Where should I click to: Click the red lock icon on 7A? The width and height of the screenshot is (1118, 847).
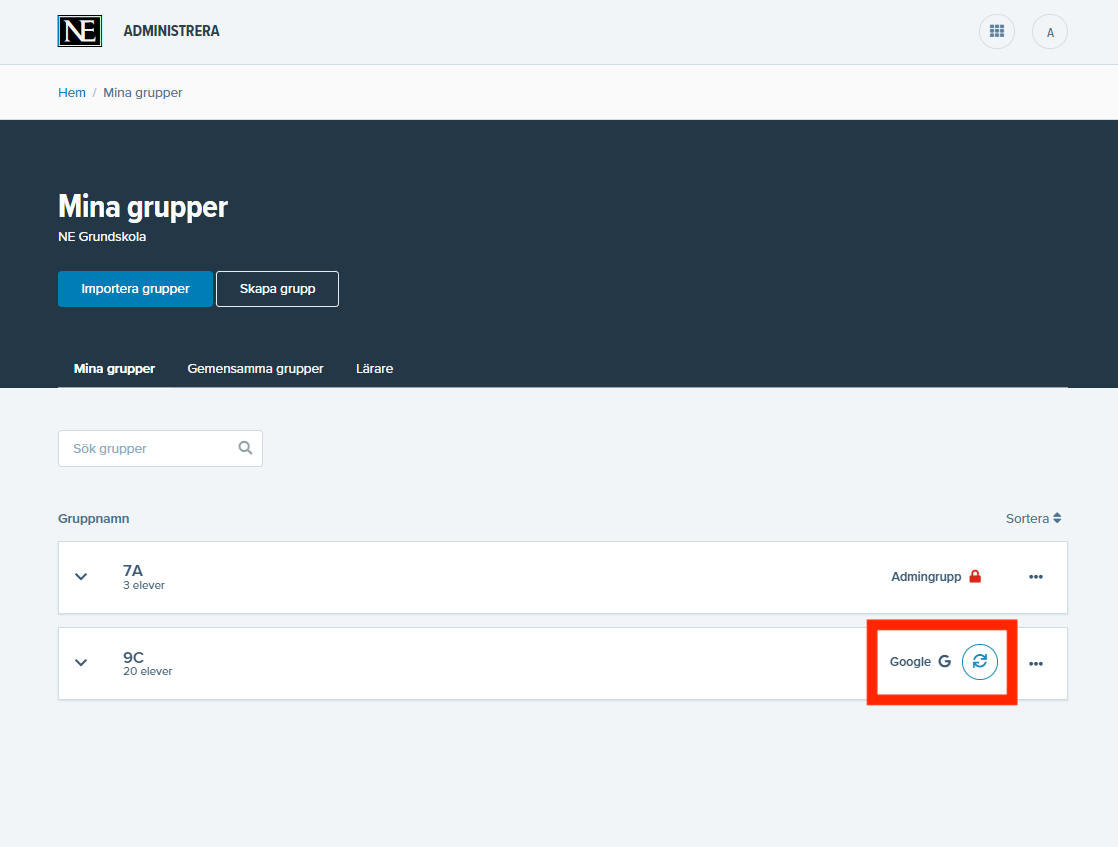975,577
